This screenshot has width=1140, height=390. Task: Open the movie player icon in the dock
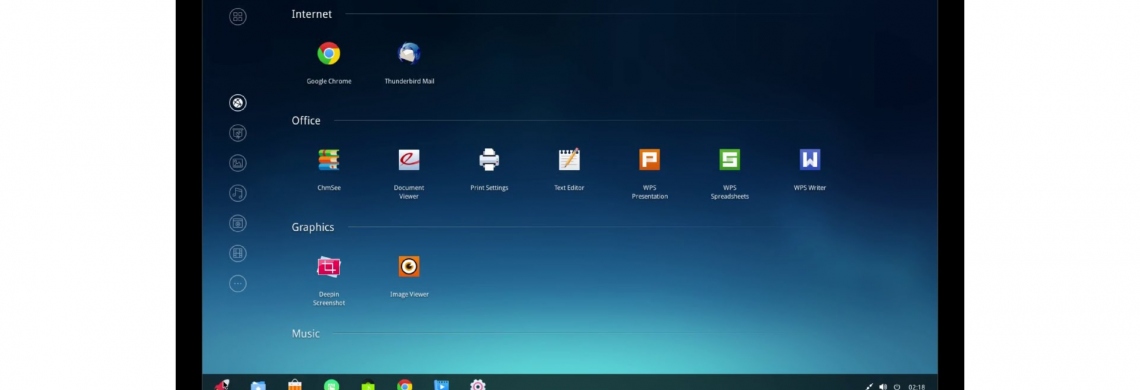click(x=441, y=385)
